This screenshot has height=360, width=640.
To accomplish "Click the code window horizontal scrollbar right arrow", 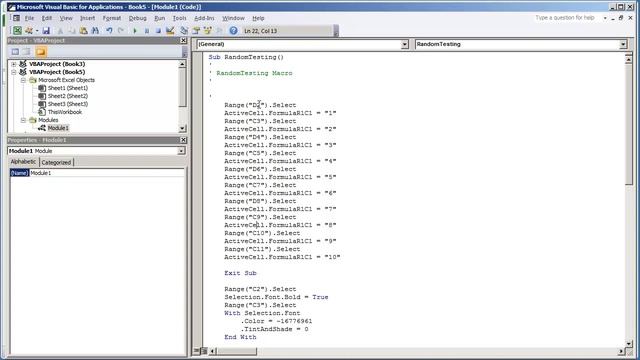I will [621, 351].
